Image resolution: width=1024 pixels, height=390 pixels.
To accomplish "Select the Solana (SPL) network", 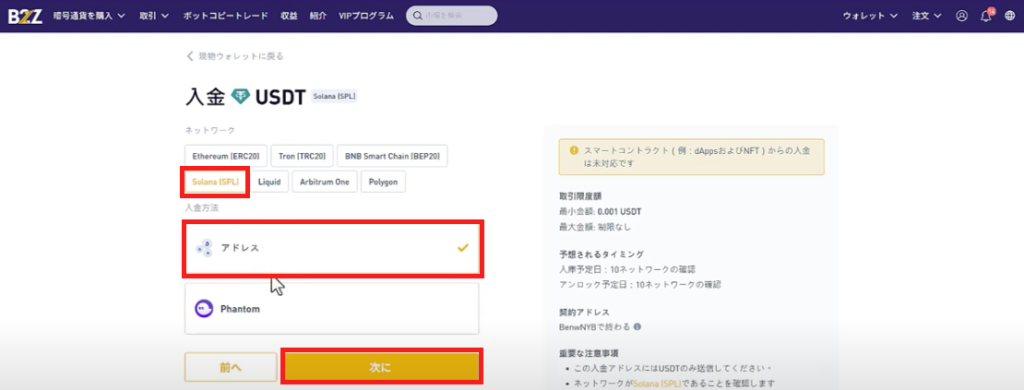I will coord(215,182).
